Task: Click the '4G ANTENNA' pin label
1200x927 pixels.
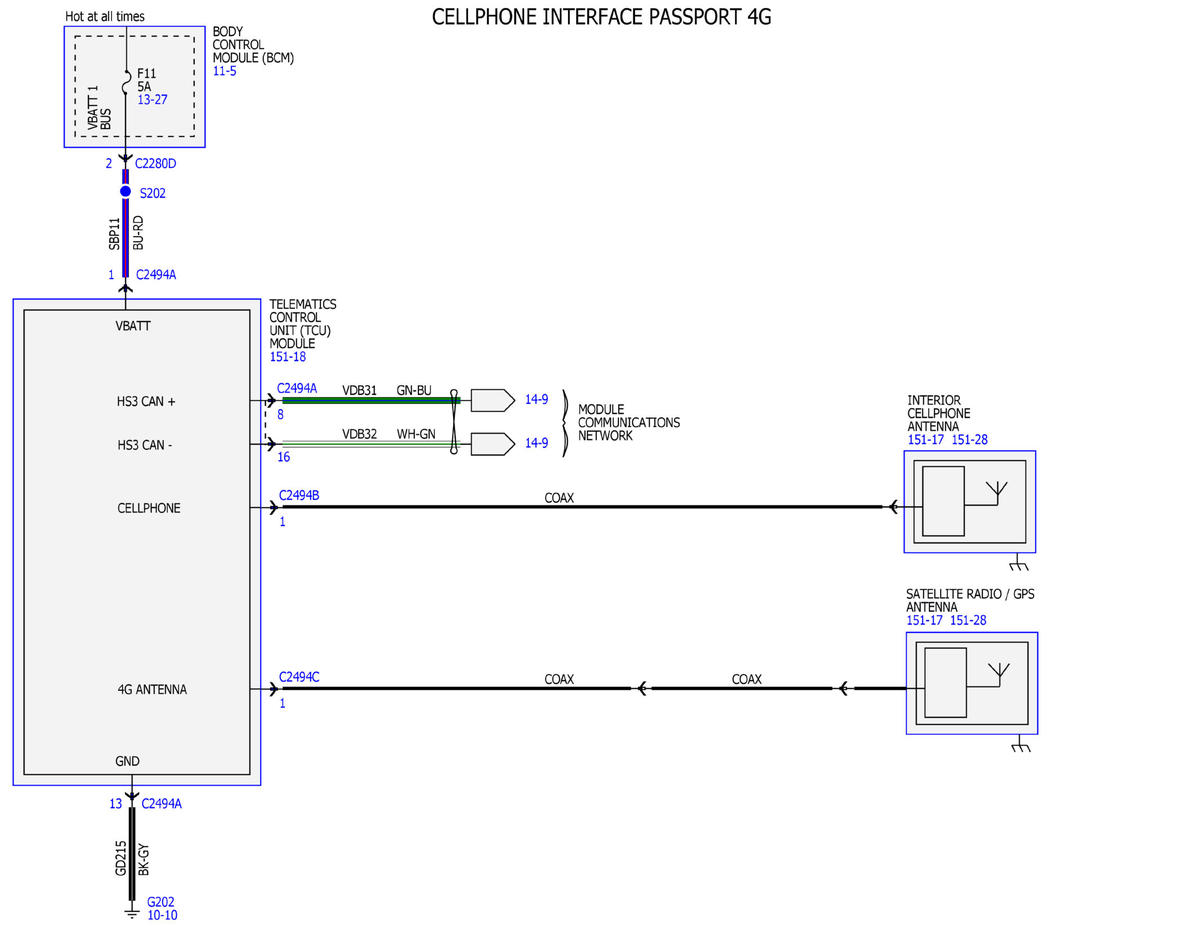Action: tap(152, 690)
